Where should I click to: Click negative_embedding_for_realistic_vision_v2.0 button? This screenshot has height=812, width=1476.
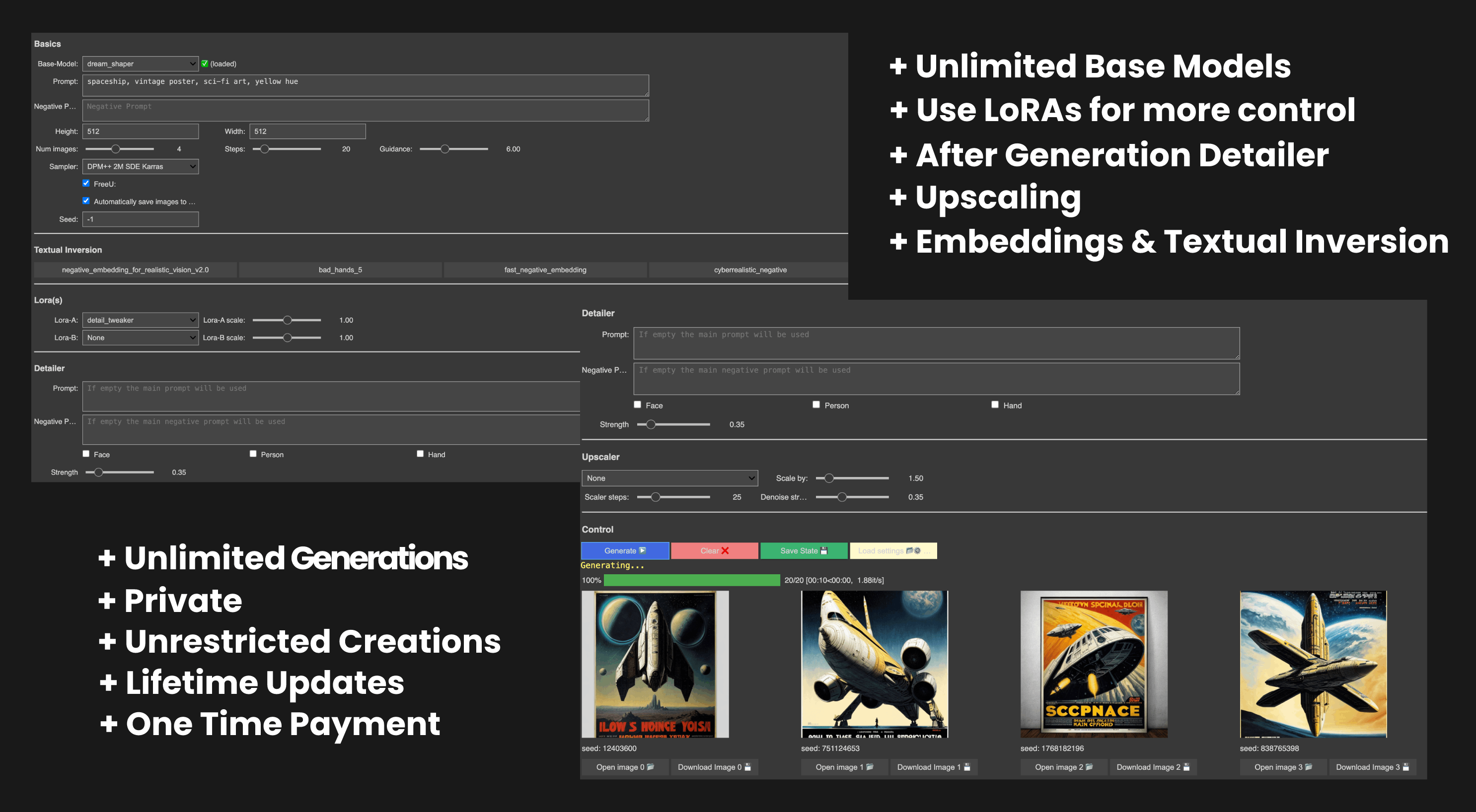pos(135,270)
